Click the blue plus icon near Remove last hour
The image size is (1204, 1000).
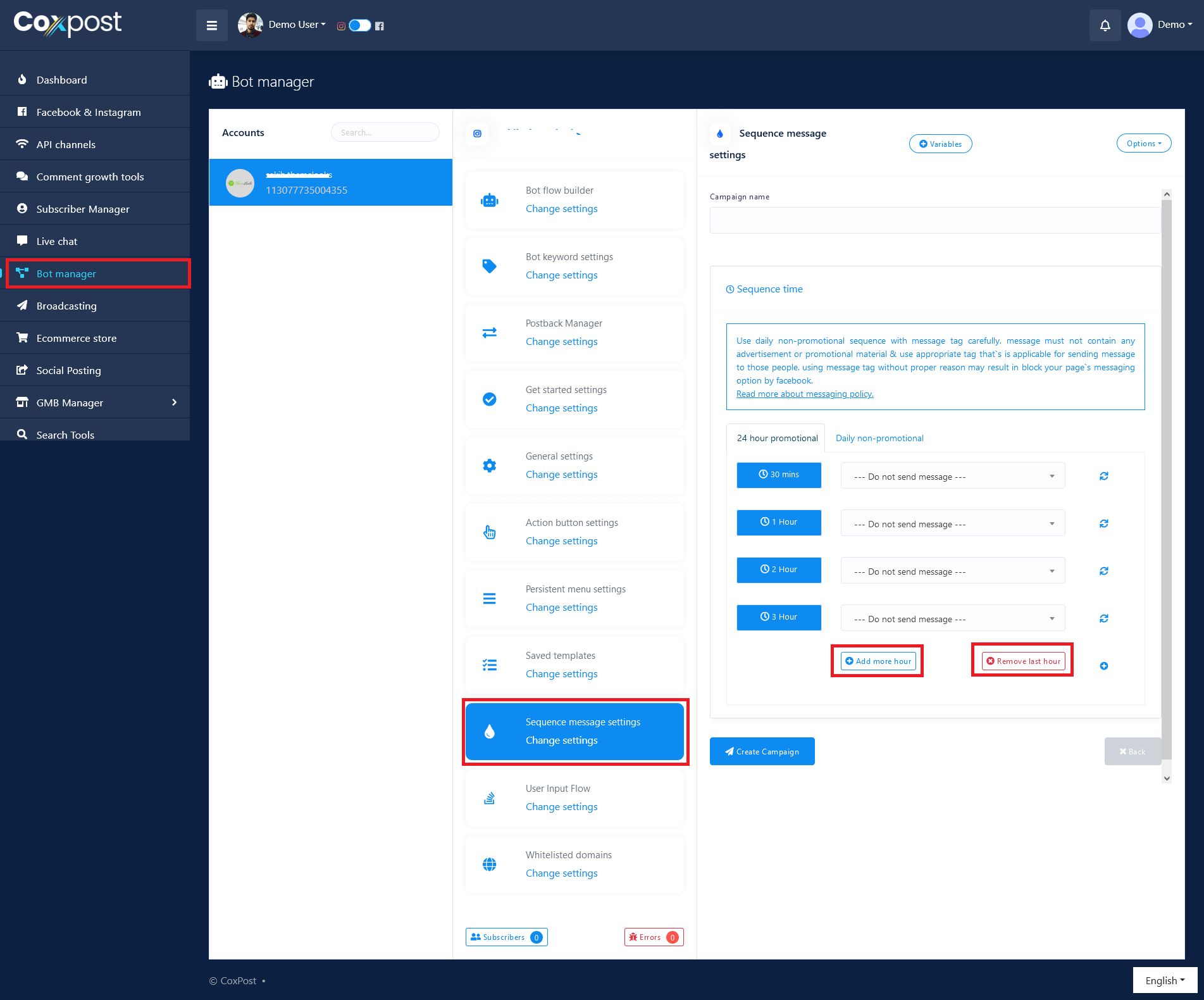click(1103, 666)
